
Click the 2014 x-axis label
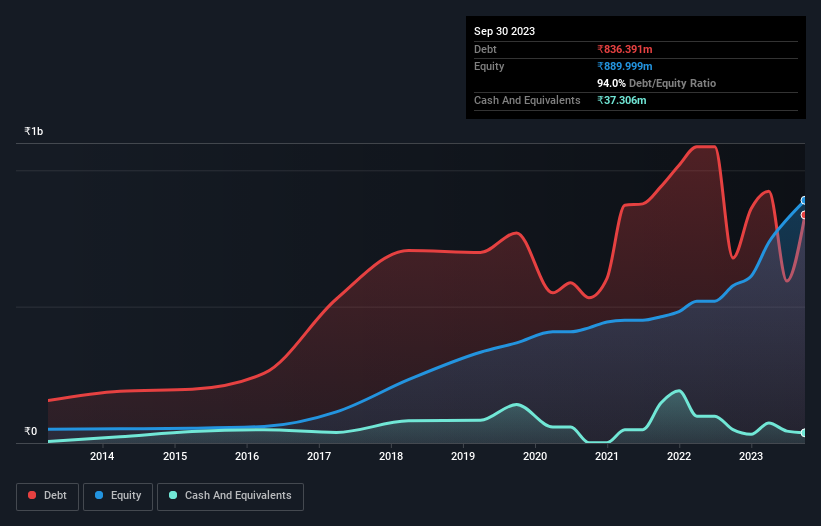[x=102, y=456]
